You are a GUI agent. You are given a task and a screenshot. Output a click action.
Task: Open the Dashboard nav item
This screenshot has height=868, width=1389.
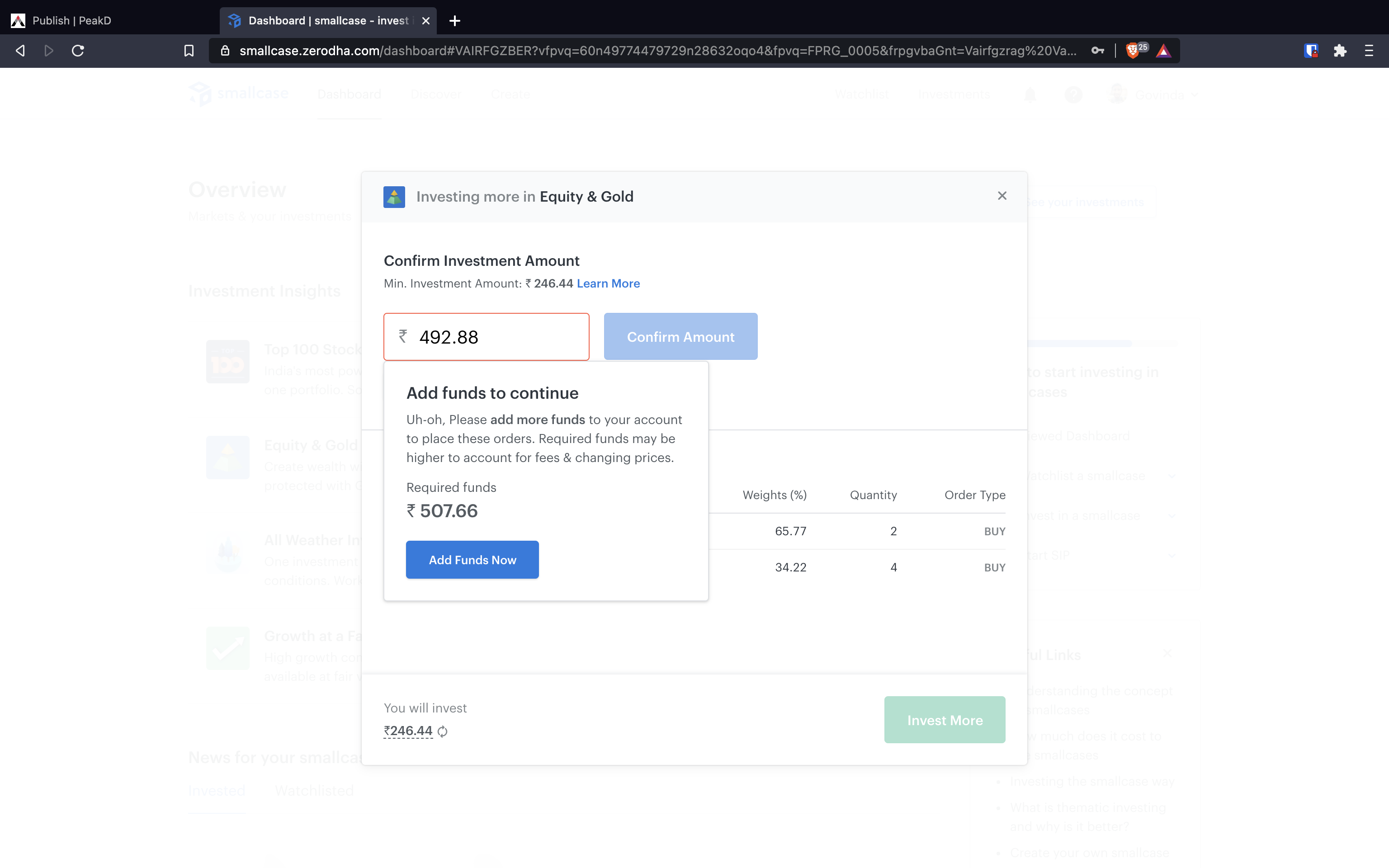point(349,94)
